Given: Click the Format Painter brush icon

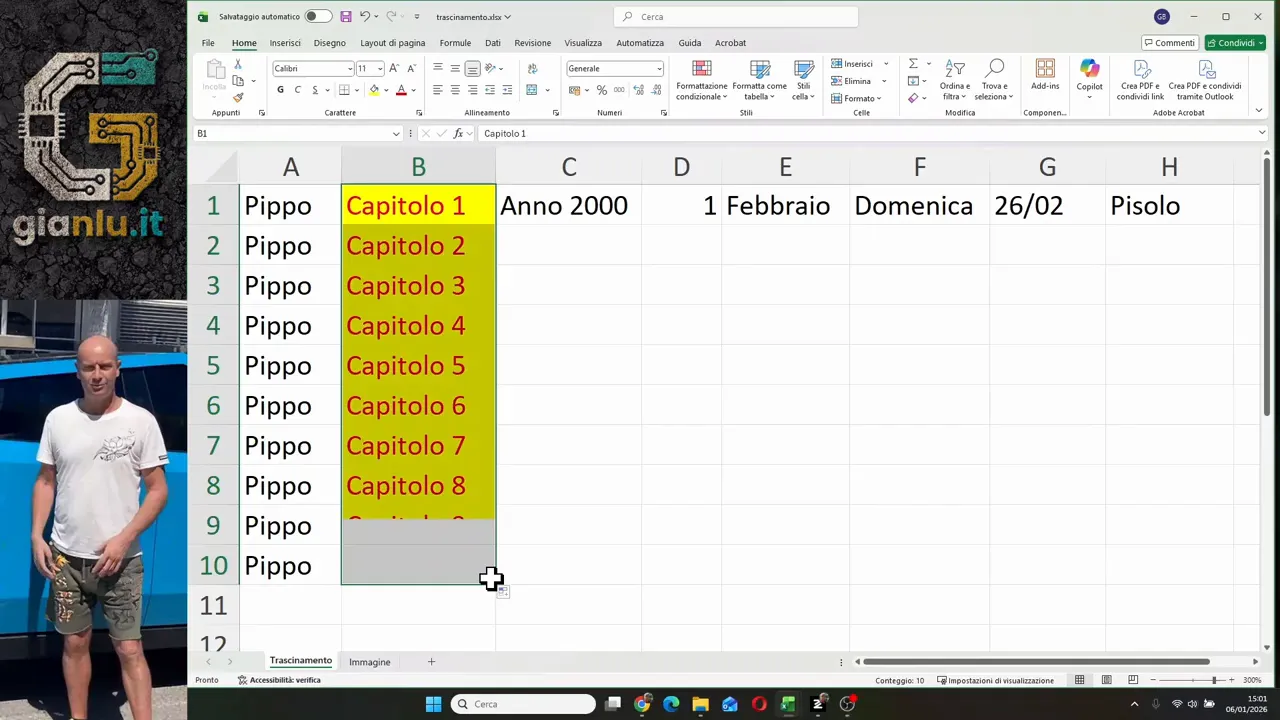Looking at the screenshot, I should pyautogui.click(x=238, y=97).
